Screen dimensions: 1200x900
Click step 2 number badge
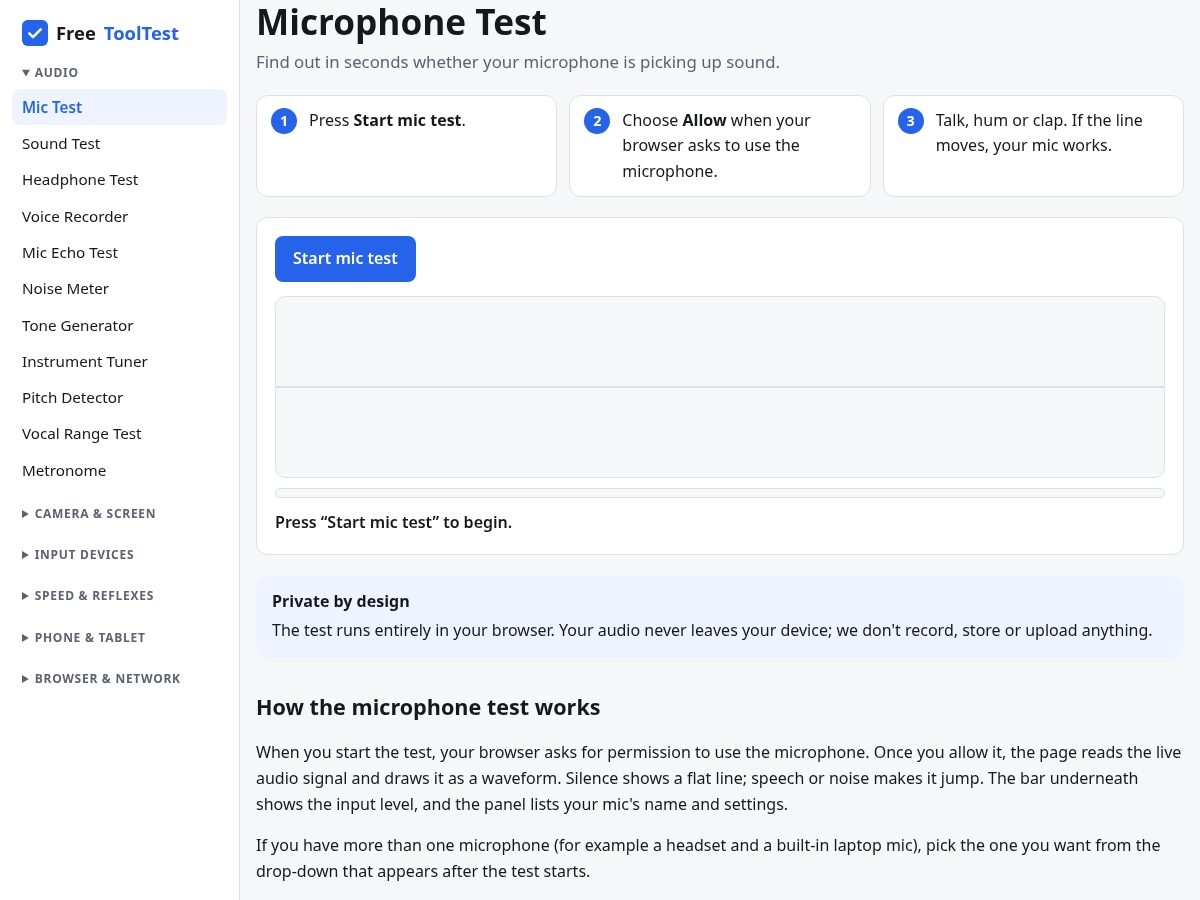click(x=597, y=121)
